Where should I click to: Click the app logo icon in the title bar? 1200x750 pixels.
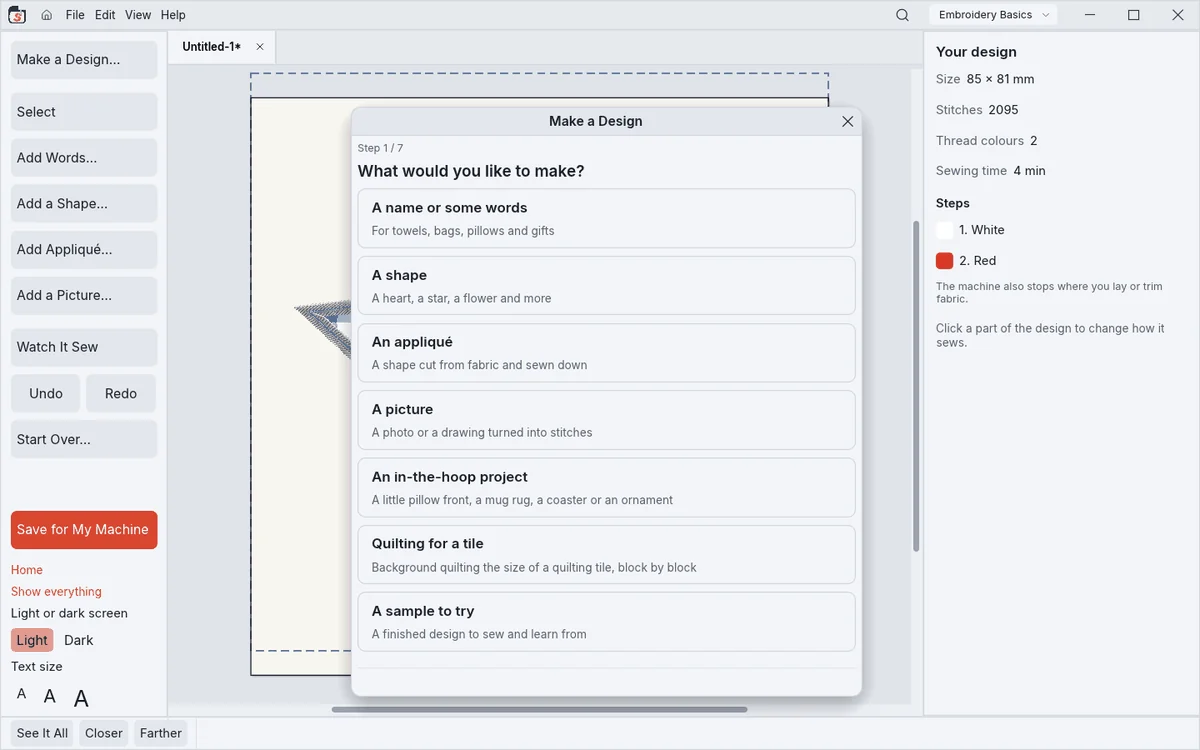(x=17, y=15)
